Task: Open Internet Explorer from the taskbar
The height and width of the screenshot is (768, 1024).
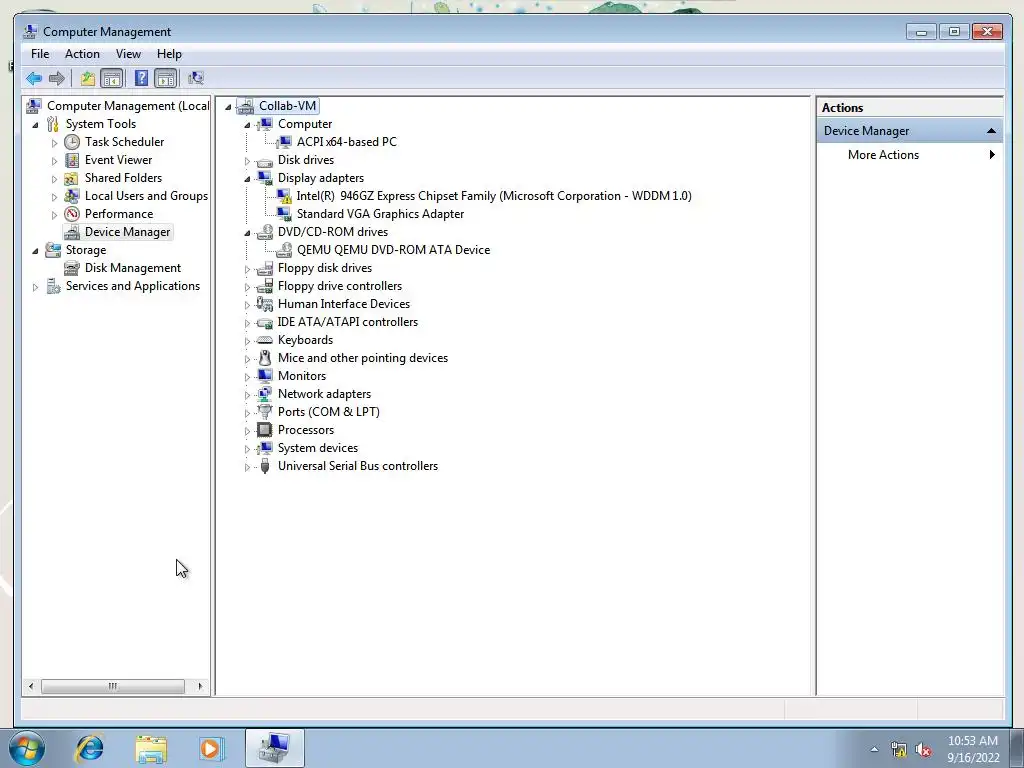Action: tap(89, 748)
